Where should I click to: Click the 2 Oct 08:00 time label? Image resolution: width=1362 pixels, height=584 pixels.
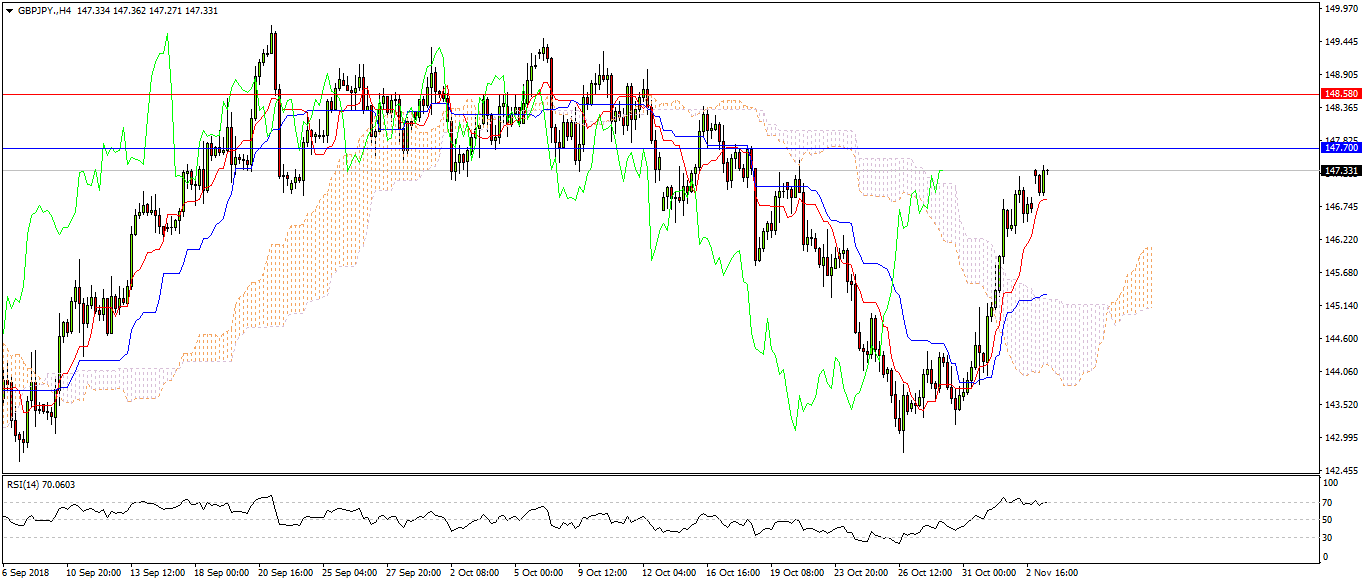[x=475, y=574]
